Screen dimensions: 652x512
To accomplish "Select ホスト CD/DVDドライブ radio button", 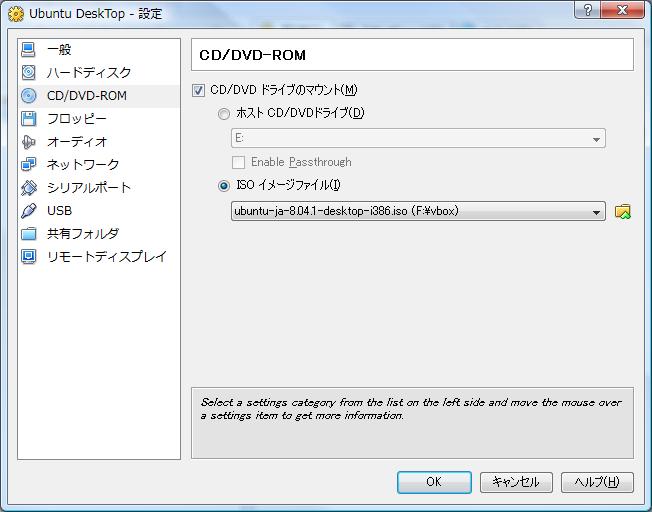I will (x=224, y=114).
